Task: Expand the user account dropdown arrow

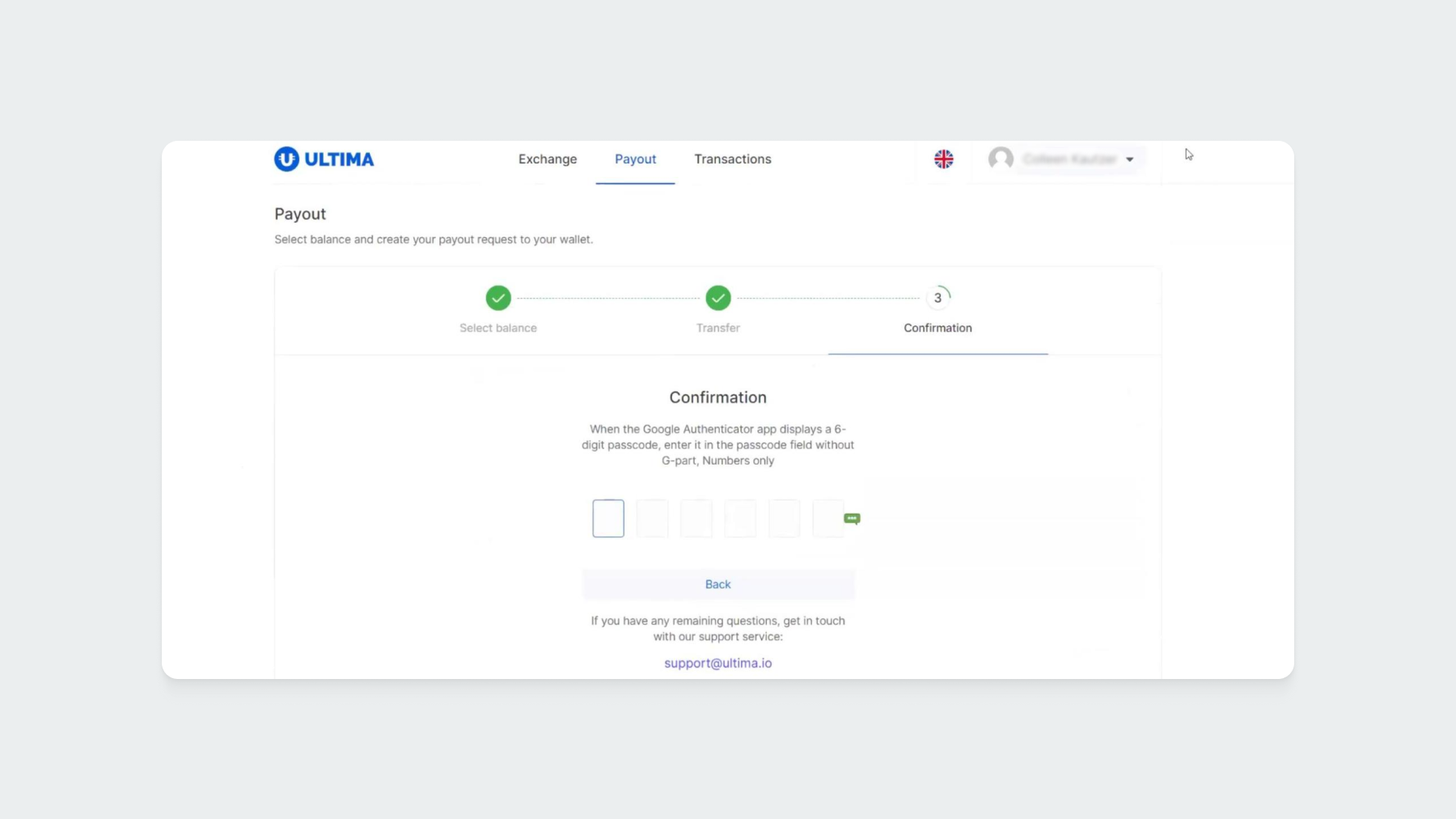Action: click(1129, 159)
